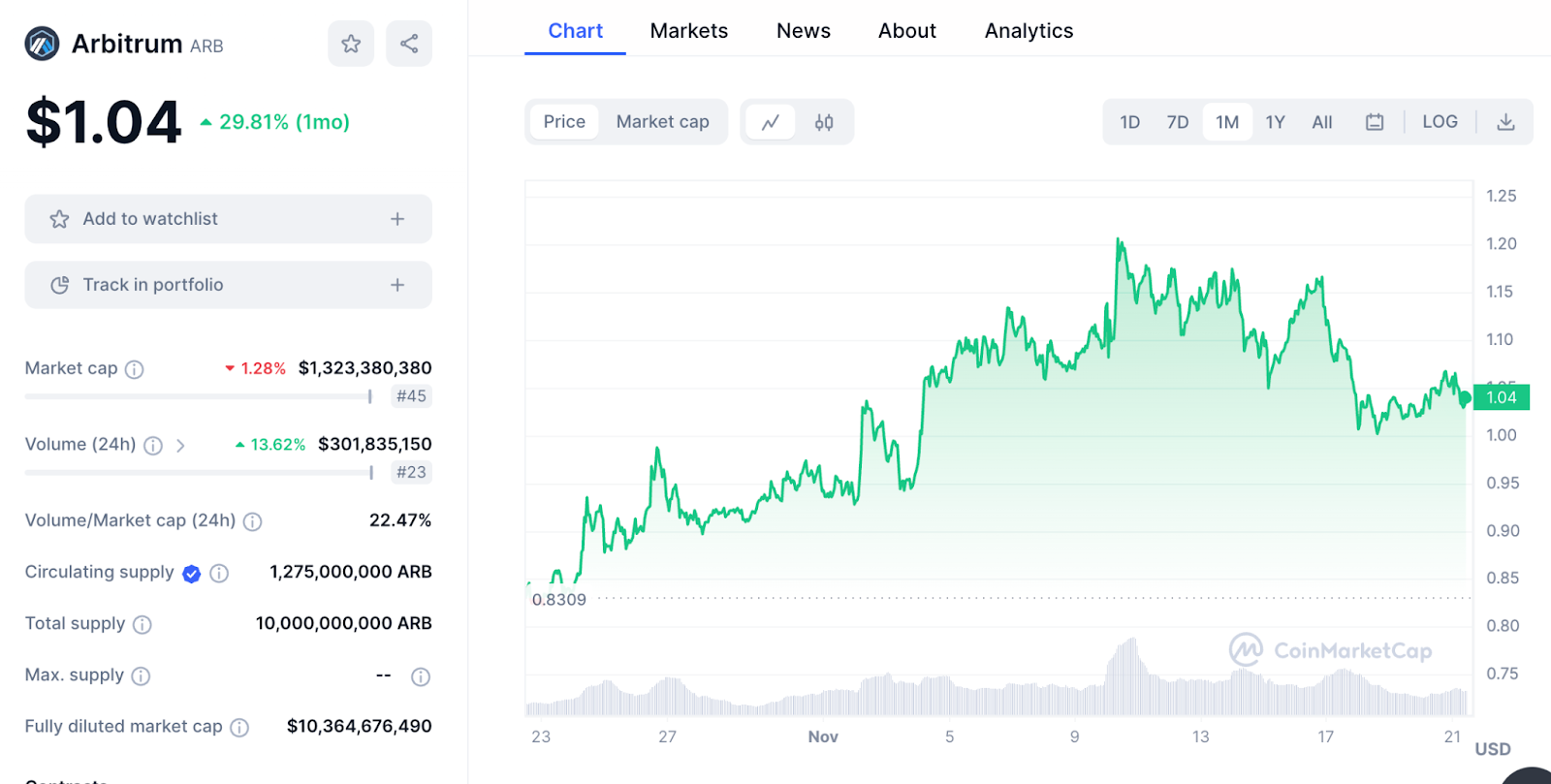1551x784 pixels.
Task: Click the $1.04 current price
Action: [104, 123]
